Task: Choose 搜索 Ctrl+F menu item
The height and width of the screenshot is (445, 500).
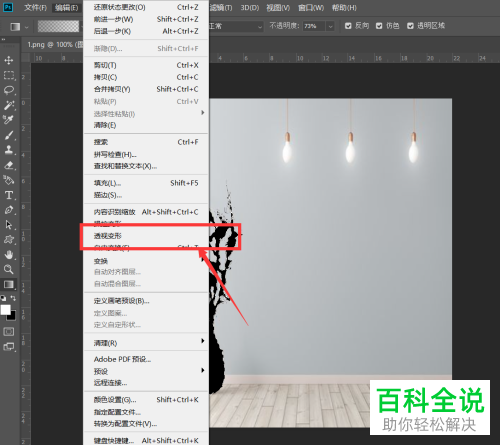Action: coord(146,142)
